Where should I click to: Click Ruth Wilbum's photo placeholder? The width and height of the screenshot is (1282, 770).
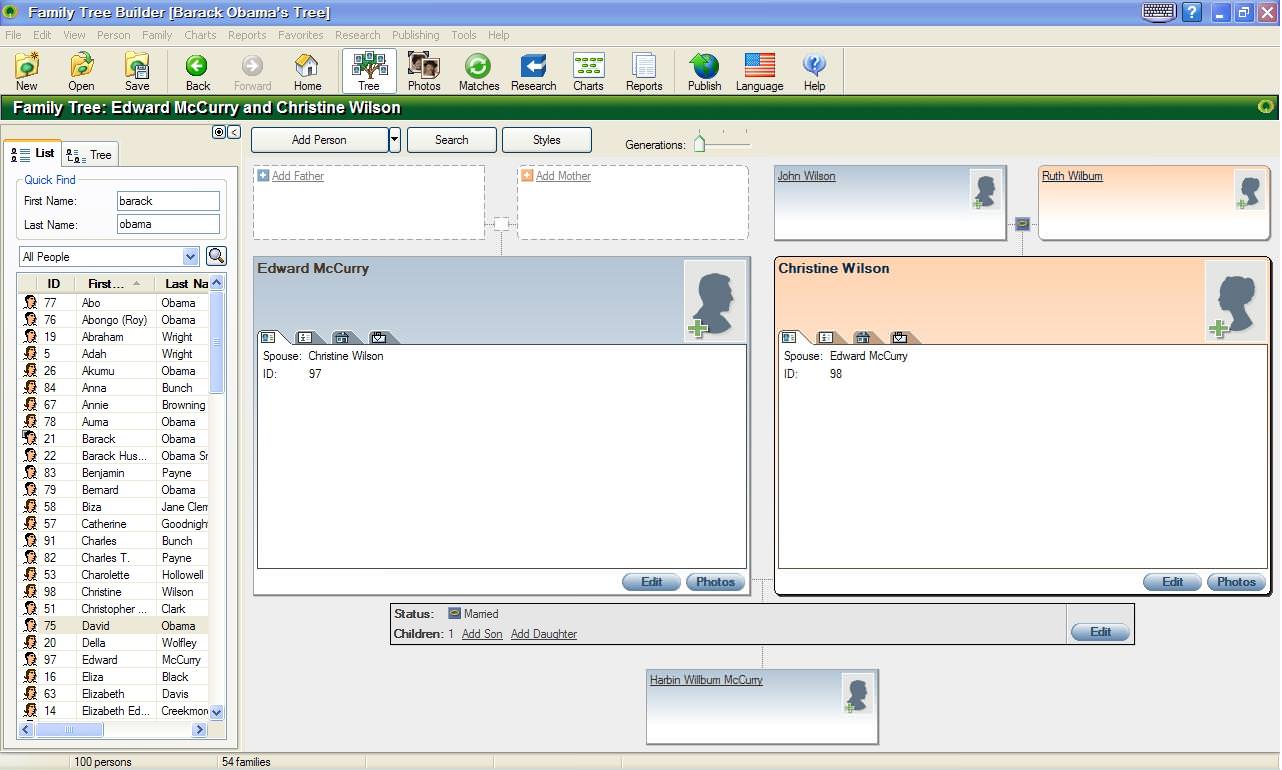pyautogui.click(x=1249, y=190)
